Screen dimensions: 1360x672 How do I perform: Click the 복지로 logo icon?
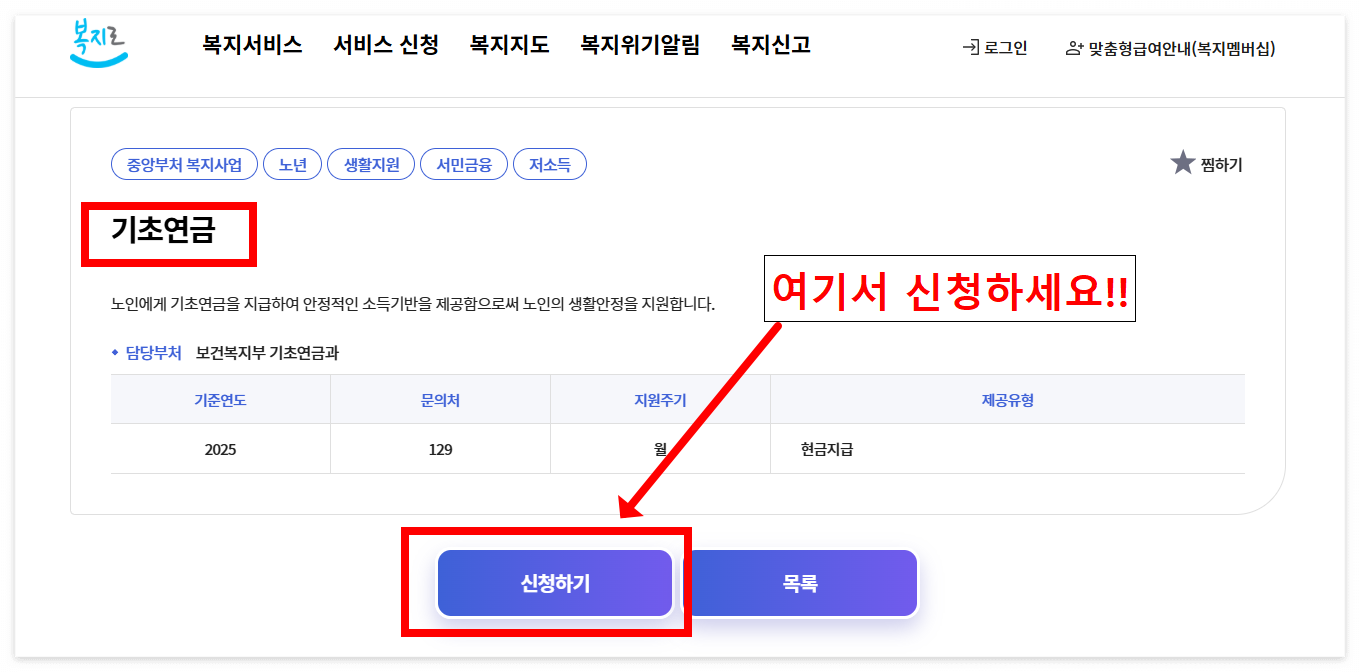pyautogui.click(x=97, y=43)
